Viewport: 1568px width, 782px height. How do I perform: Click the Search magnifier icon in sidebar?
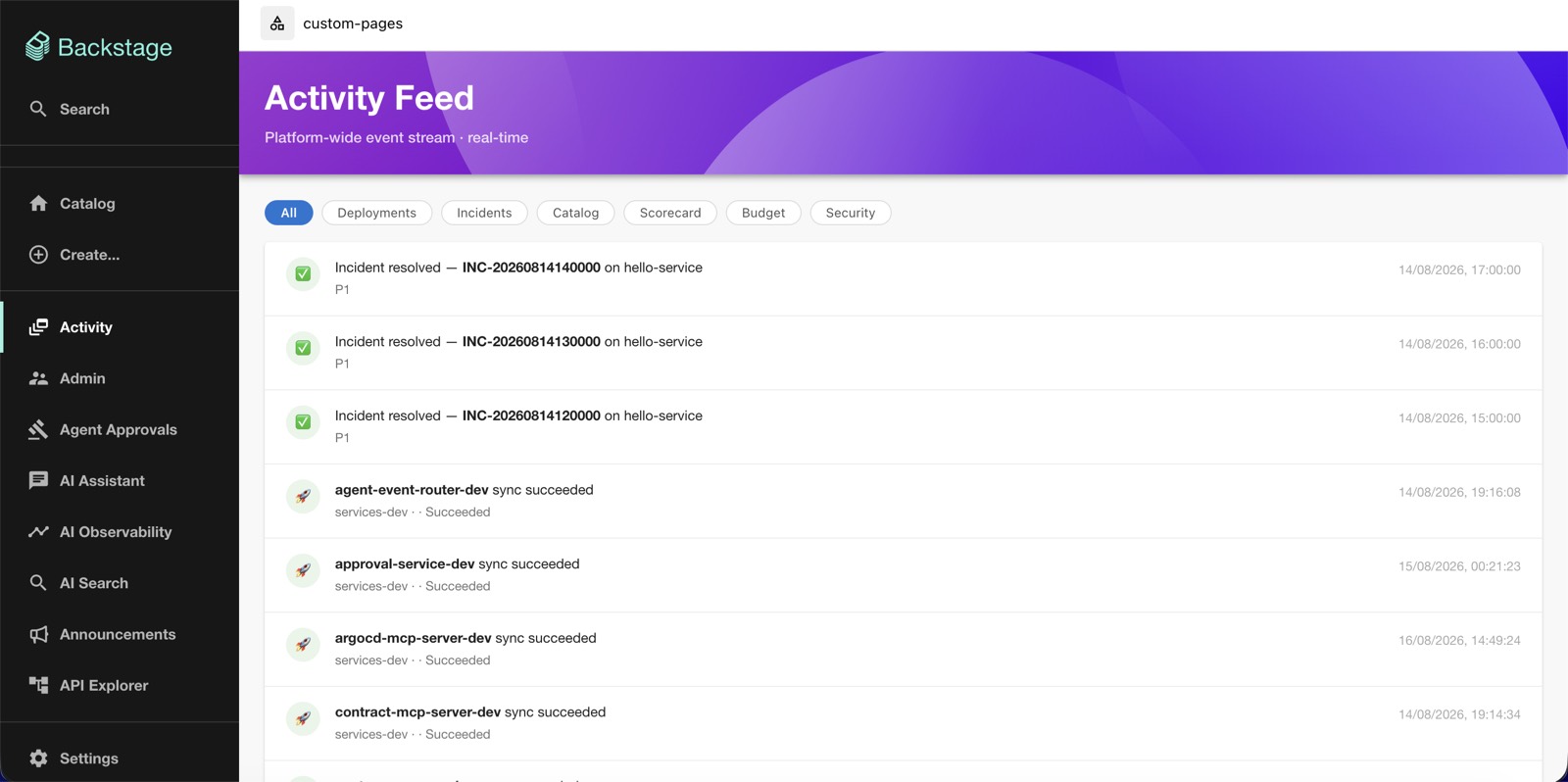click(38, 109)
